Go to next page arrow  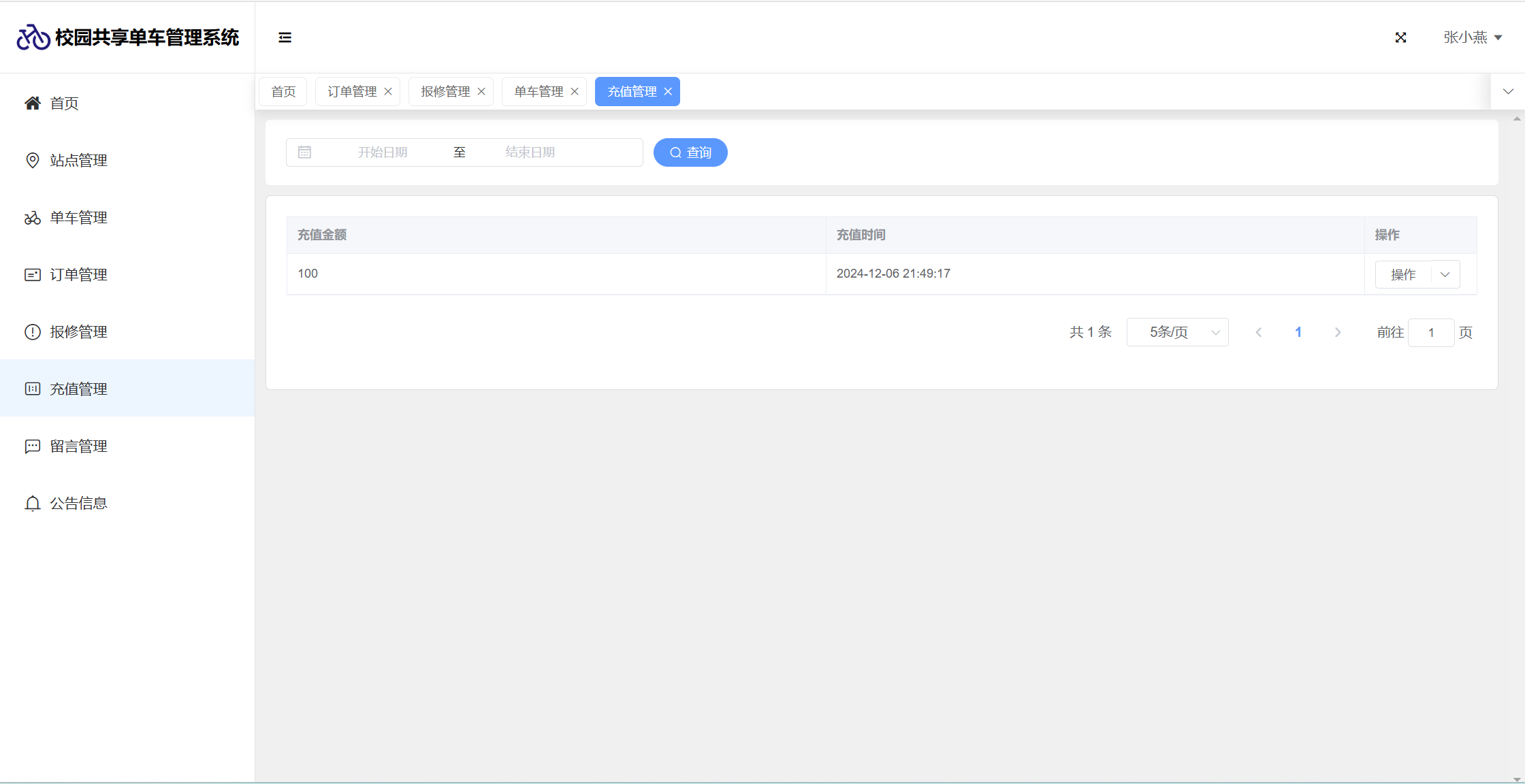(1338, 332)
